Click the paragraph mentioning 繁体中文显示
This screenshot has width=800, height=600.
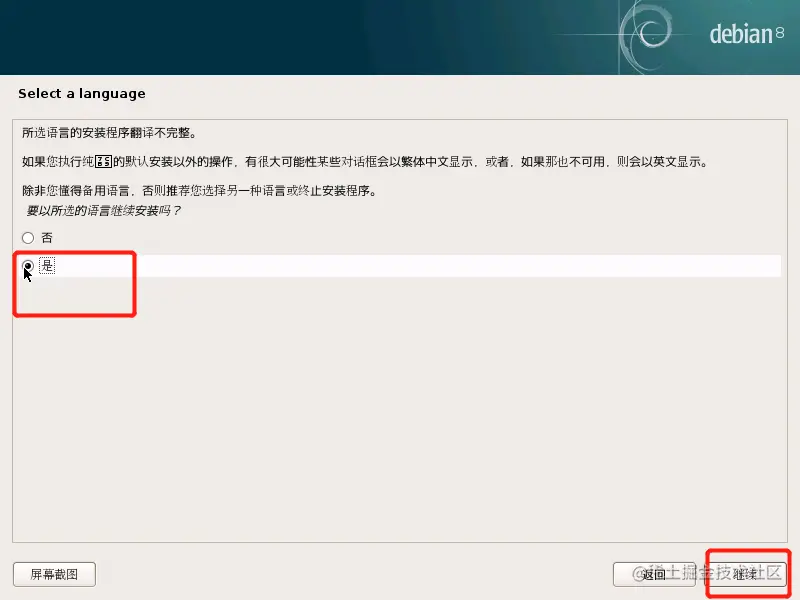pos(365,162)
